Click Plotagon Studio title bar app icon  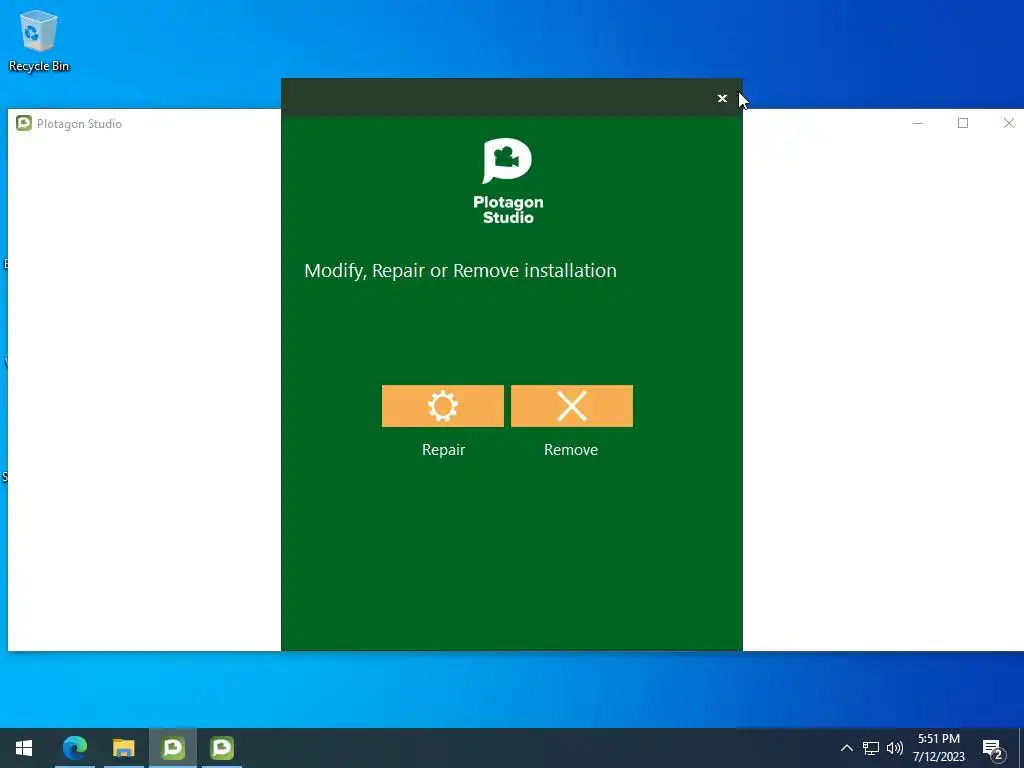24,123
